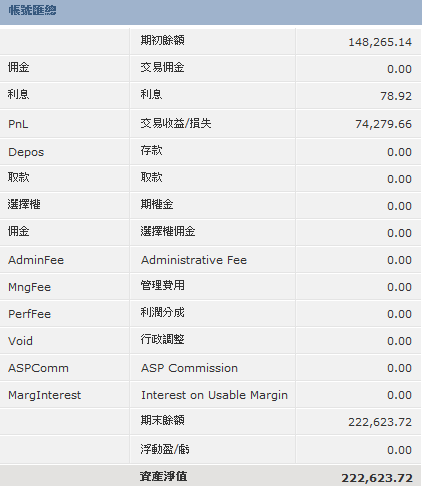Click the 期權金 description label

(x=157, y=204)
